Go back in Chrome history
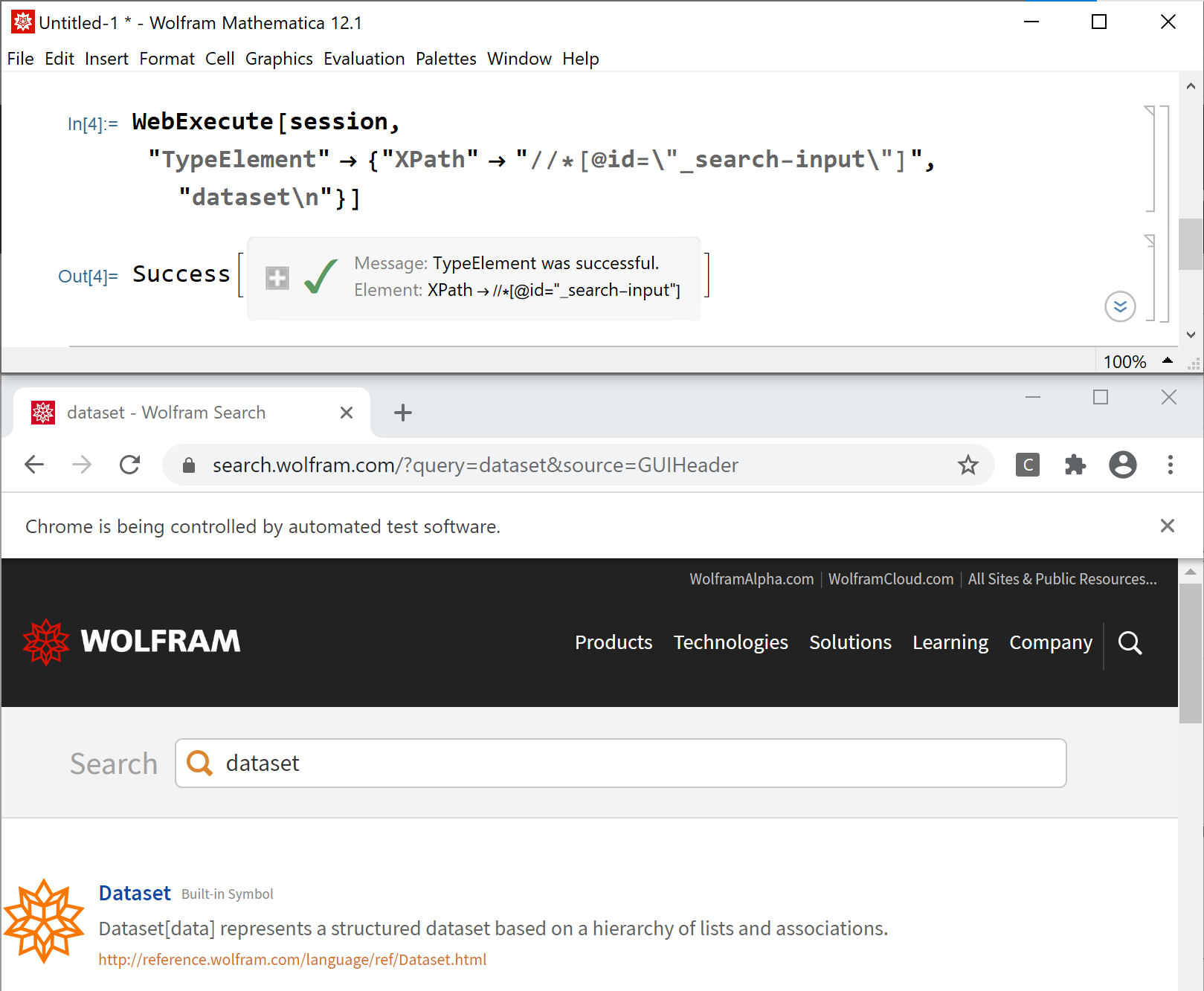The height and width of the screenshot is (991, 1204). pos(34,465)
